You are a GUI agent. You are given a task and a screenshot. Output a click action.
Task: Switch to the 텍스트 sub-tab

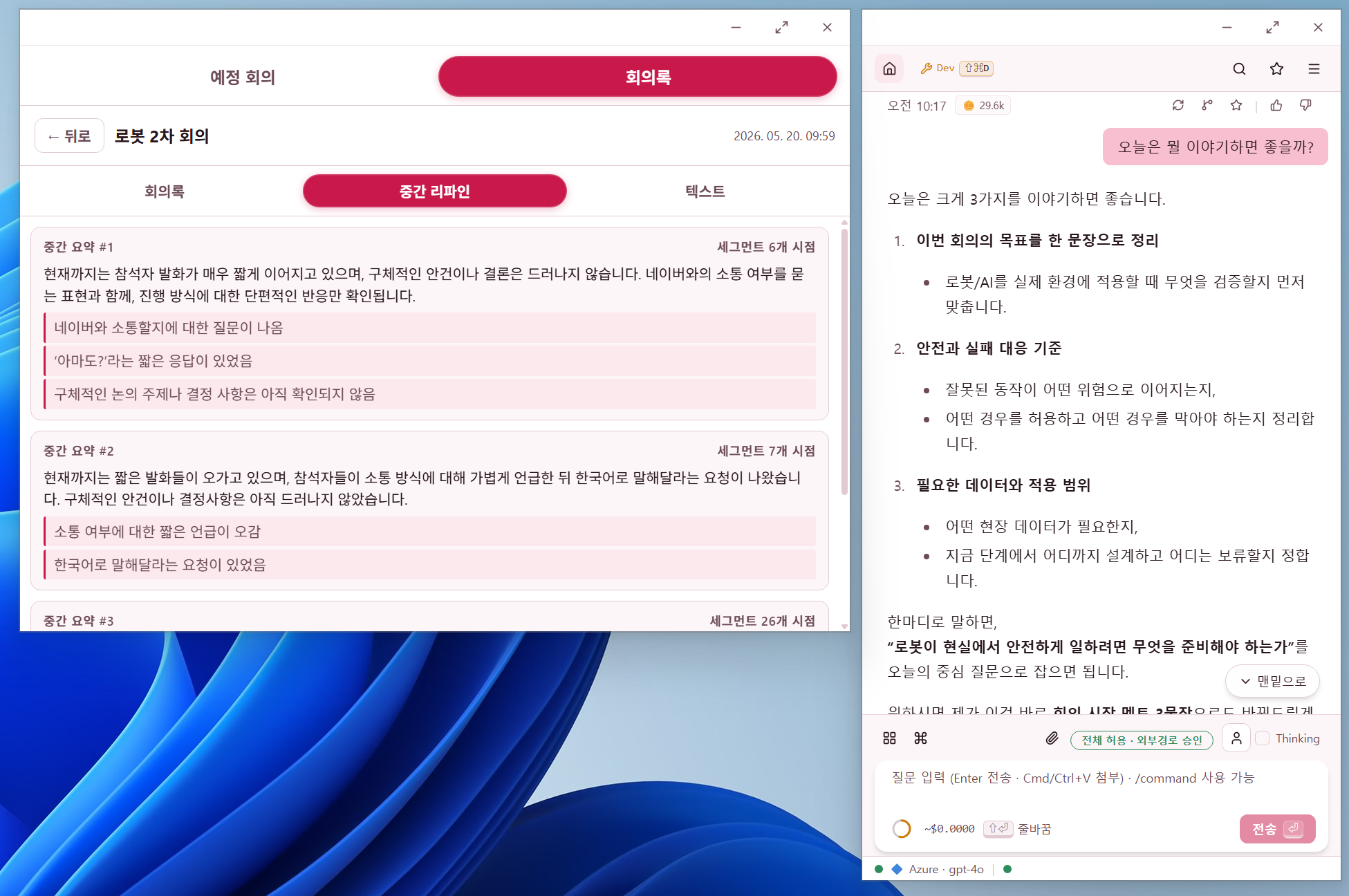tap(705, 191)
